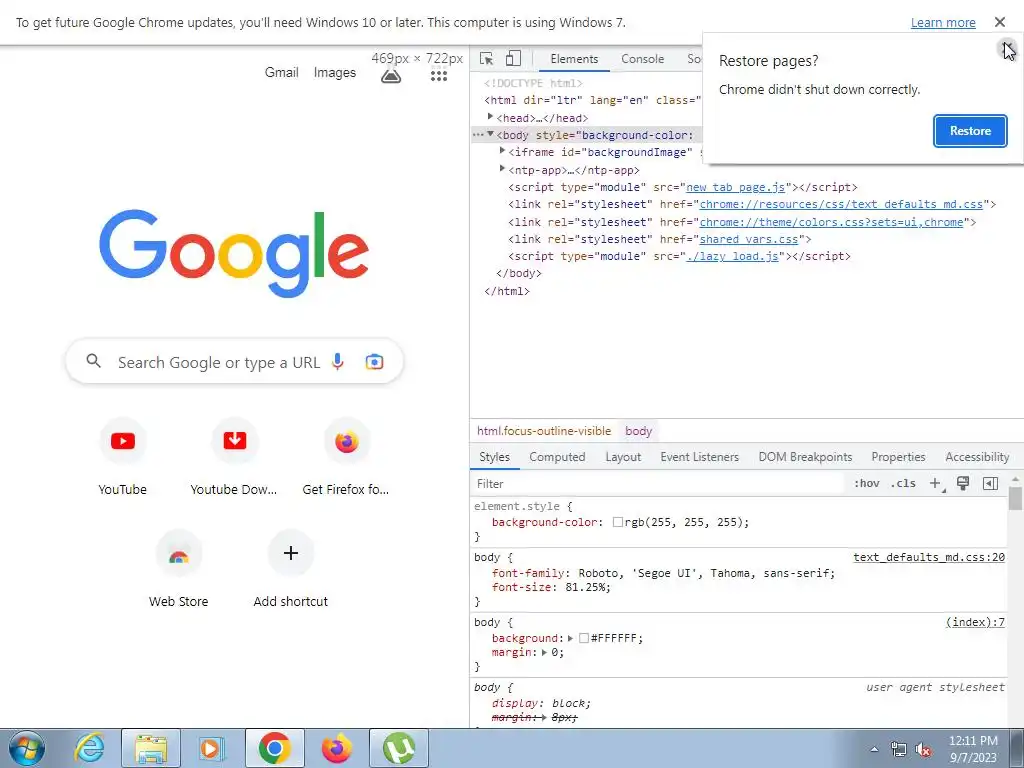Toggle the .cls element classes button
This screenshot has height=768, width=1024.
[x=903, y=483]
